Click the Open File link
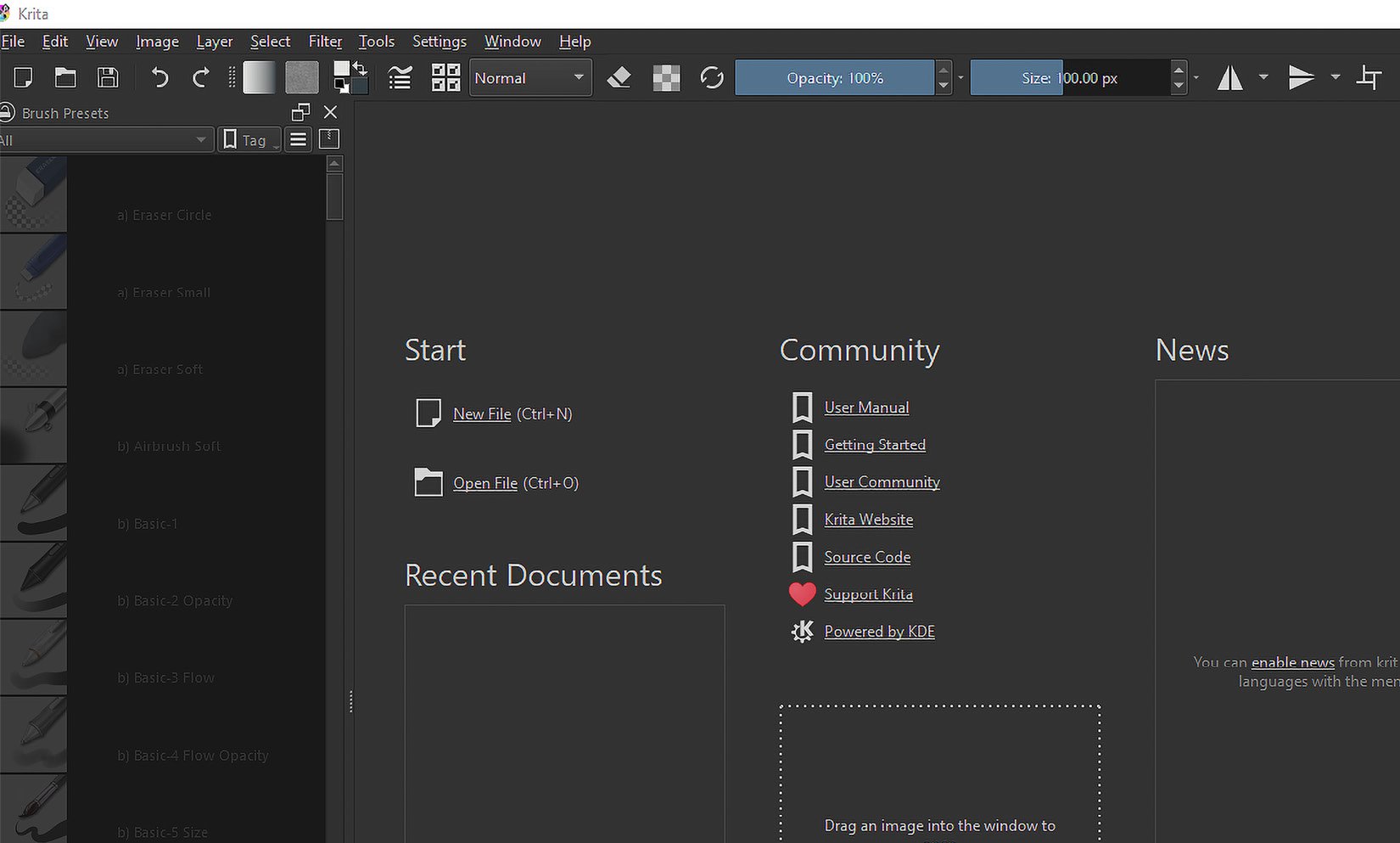 tap(485, 483)
